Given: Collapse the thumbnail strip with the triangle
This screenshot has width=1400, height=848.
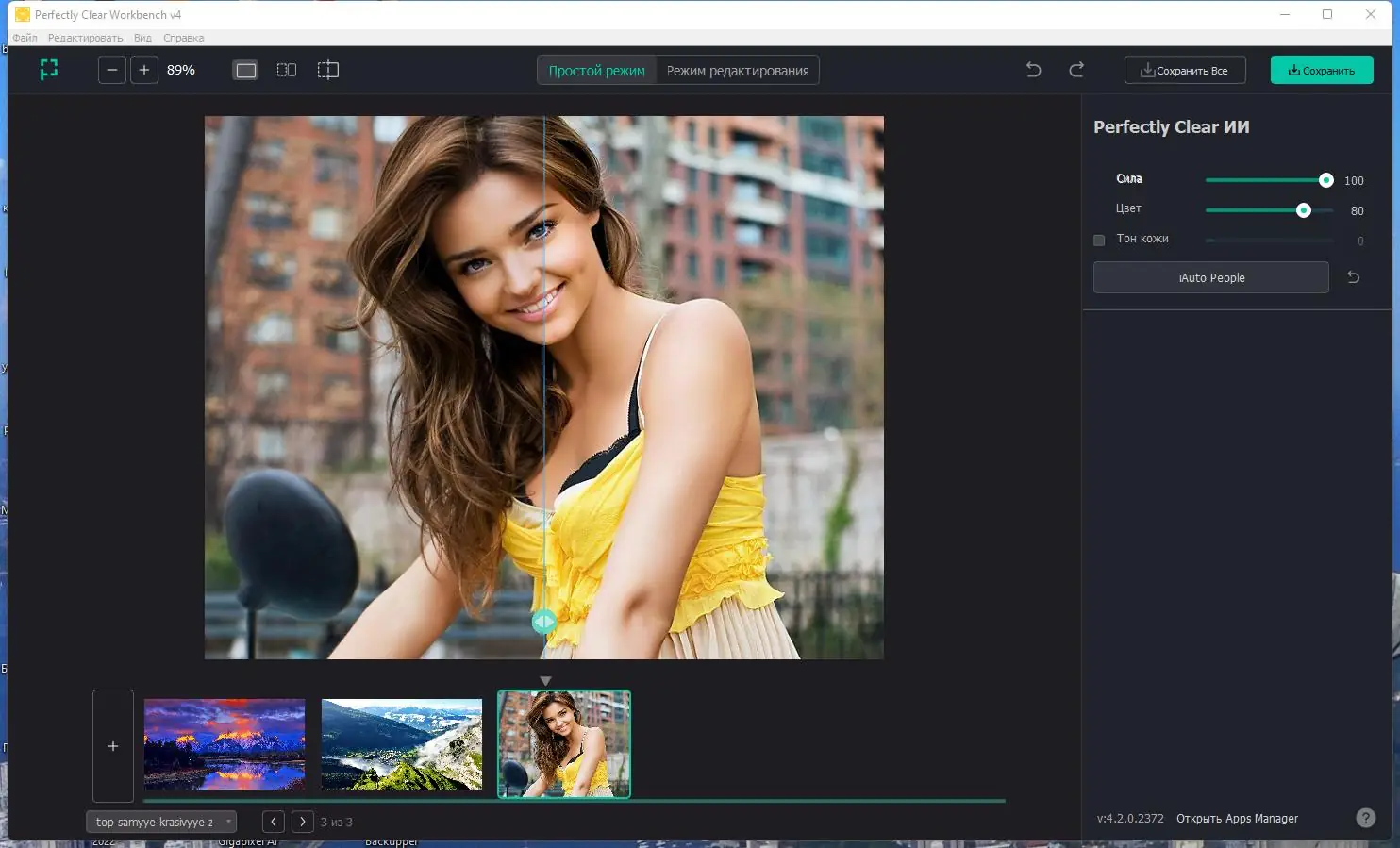Looking at the screenshot, I should pos(545,680).
